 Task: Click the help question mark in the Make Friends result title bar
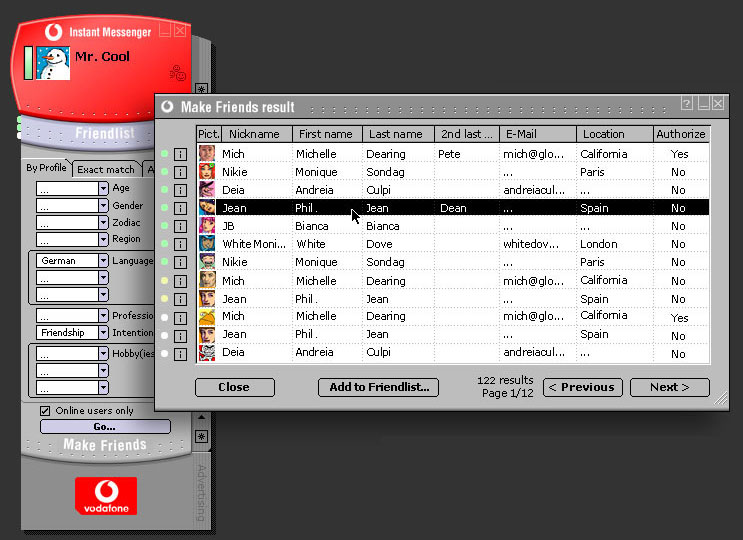click(x=687, y=105)
